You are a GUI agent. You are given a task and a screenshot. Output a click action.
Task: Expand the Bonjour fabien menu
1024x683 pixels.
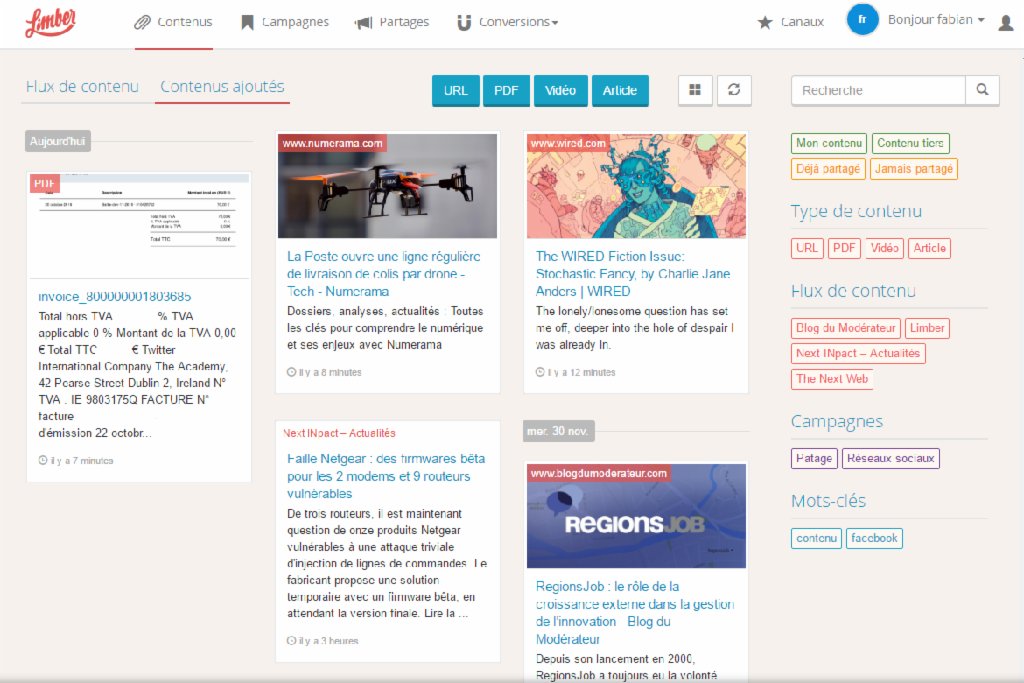pyautogui.click(x=936, y=20)
